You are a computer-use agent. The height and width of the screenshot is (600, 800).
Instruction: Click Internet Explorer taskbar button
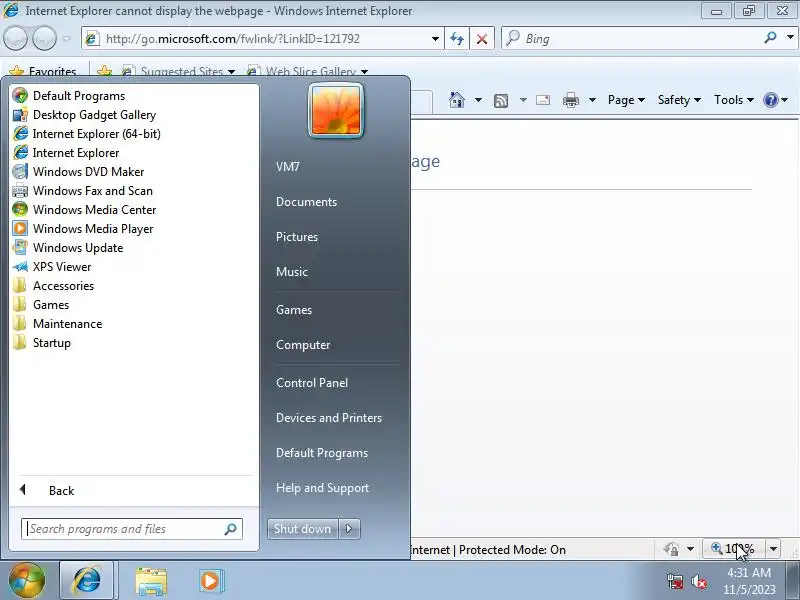point(86,580)
